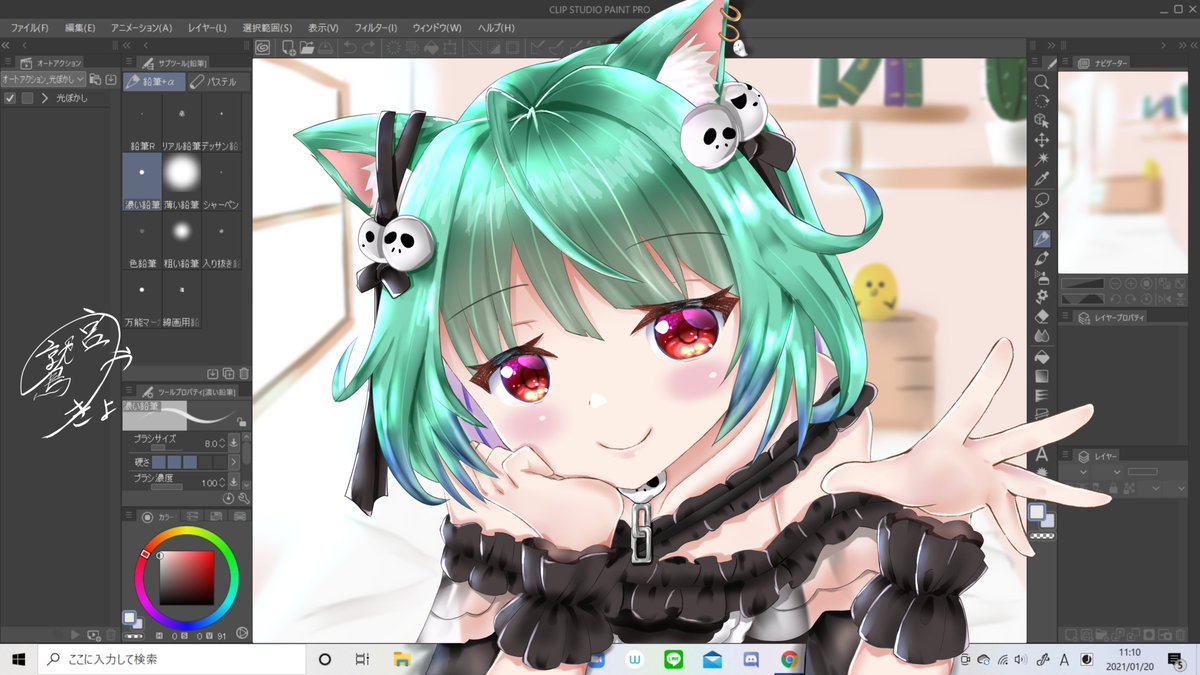This screenshot has height=675, width=1200.
Task: Open brush size dynamics dropdown
Action: point(234,442)
